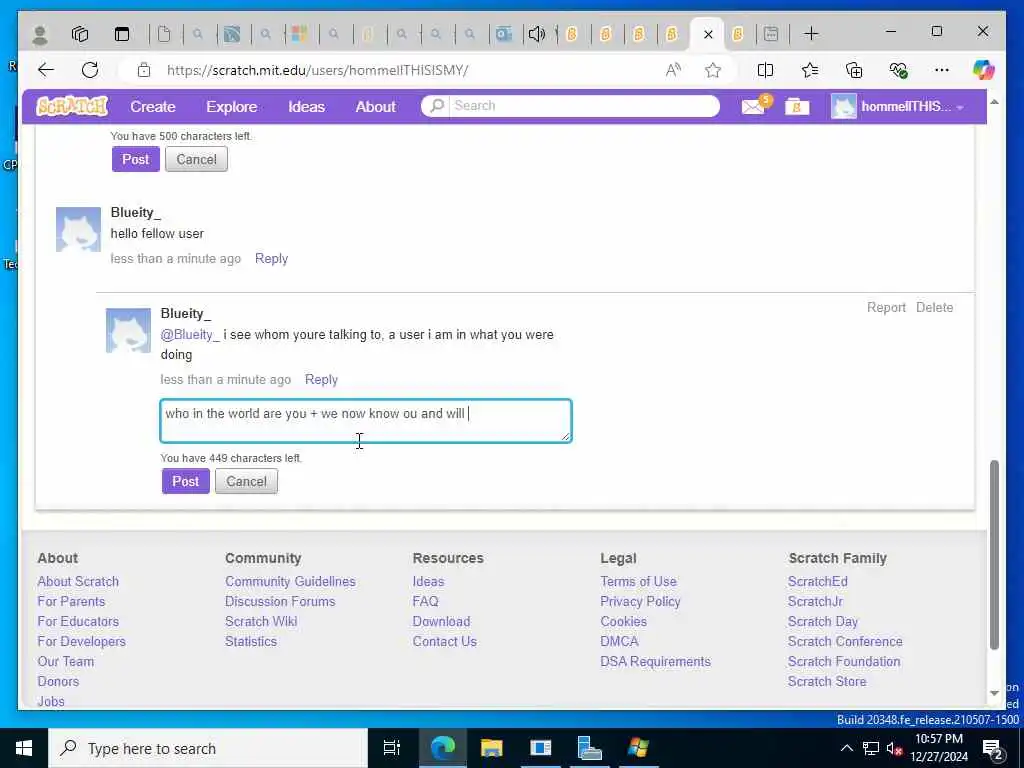Screen dimensions: 1024x768
Task: Open Scratch Messages envelope icon
Action: (753, 106)
